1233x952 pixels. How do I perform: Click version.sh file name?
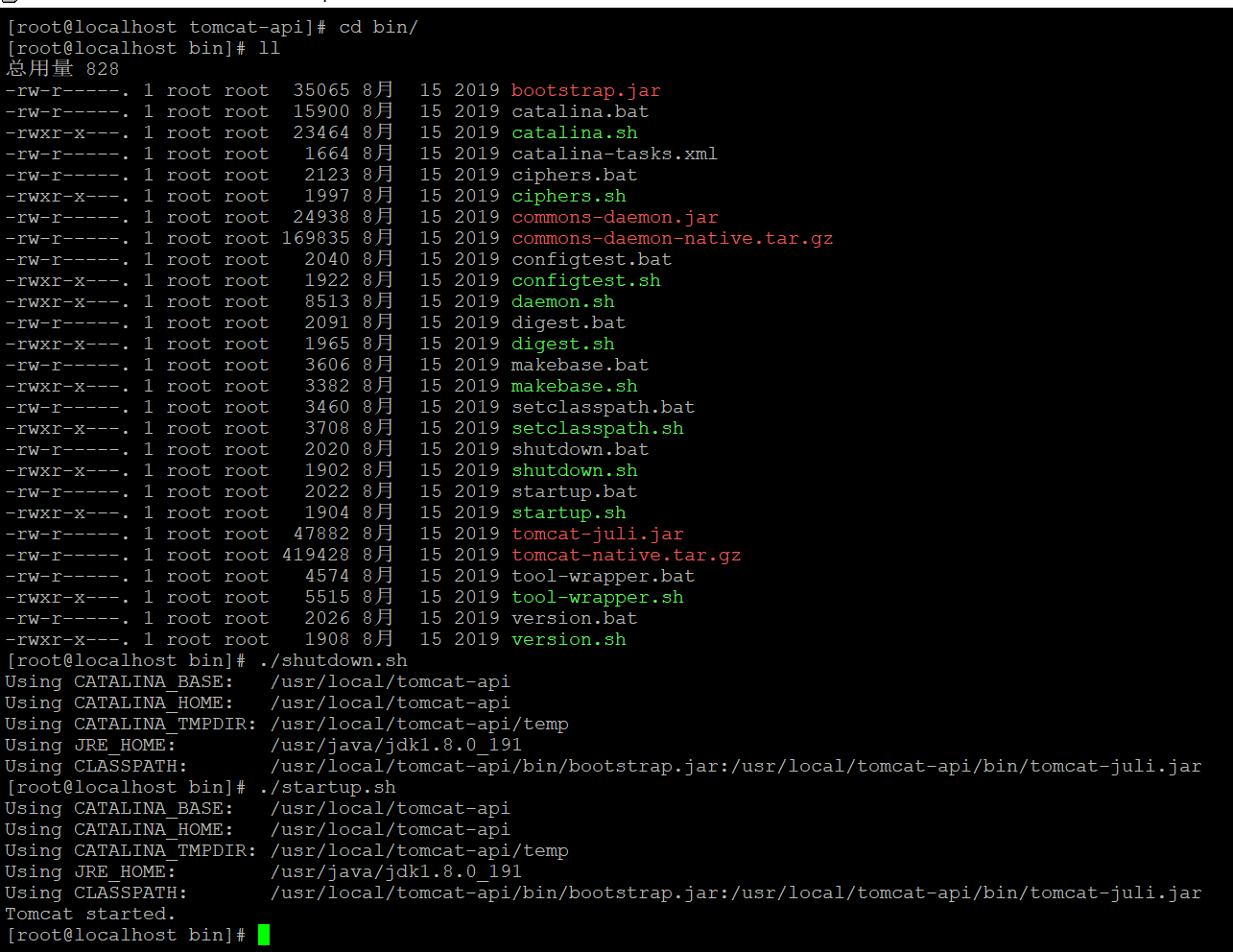coord(568,639)
